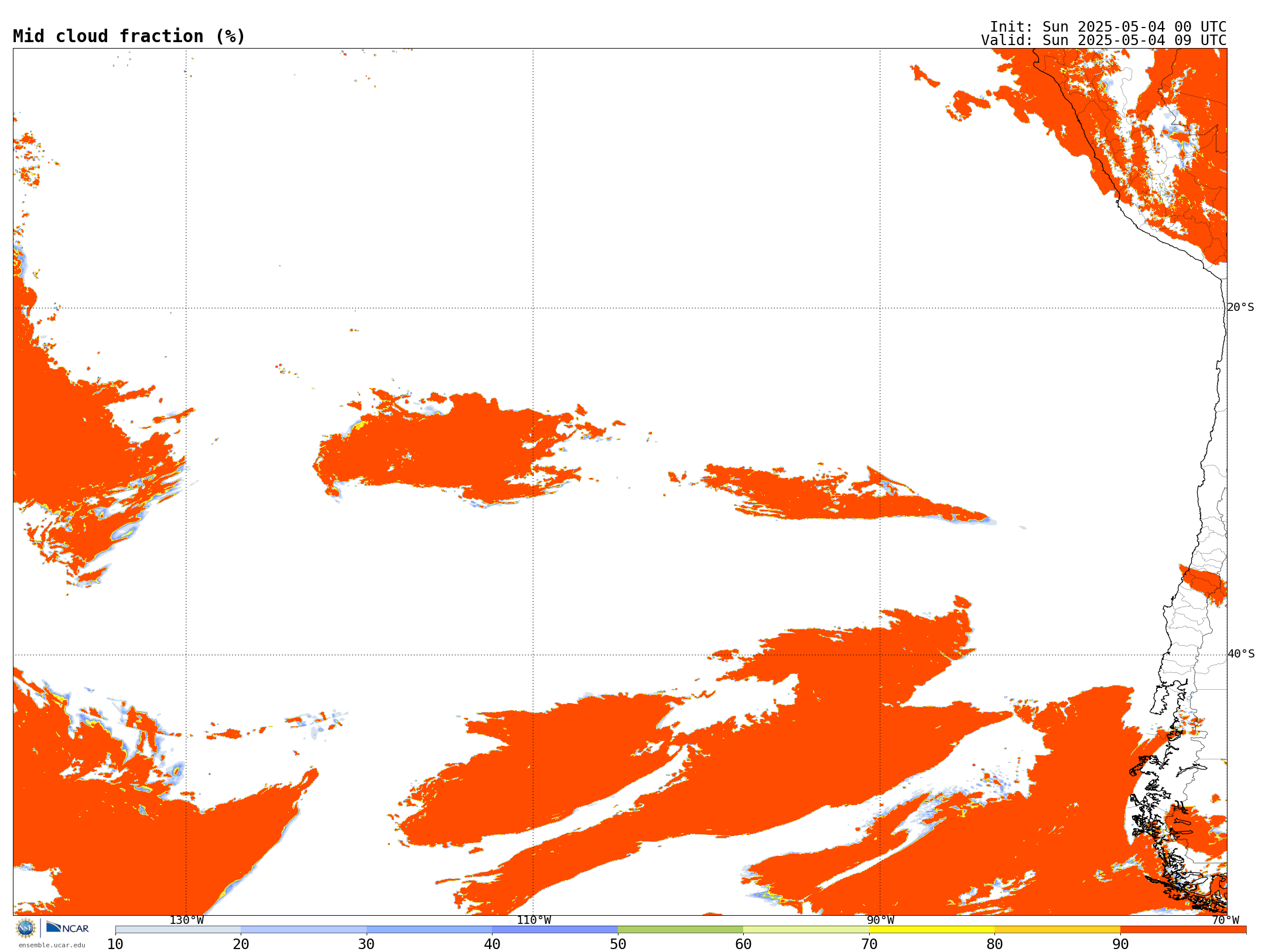Click the colorbar tick label 80

pos(994,944)
